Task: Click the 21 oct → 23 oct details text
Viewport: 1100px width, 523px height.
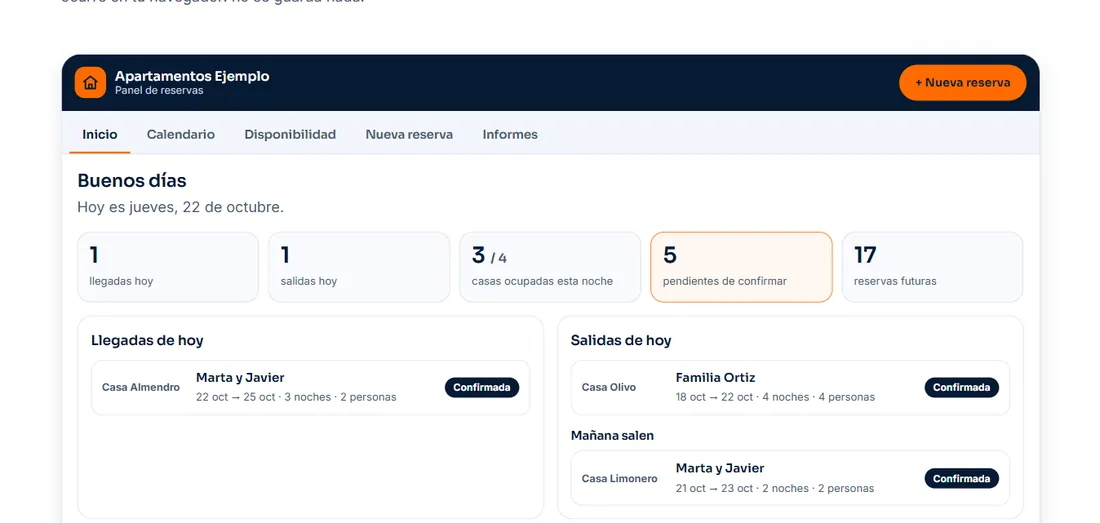Action: [x=775, y=489]
